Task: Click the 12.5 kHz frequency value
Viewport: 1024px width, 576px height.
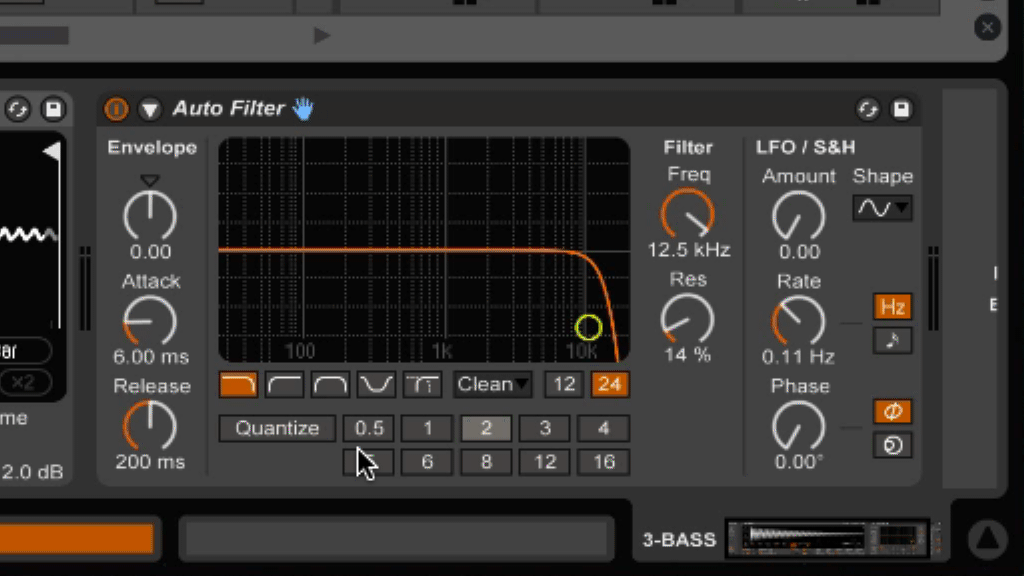Action: pos(688,250)
